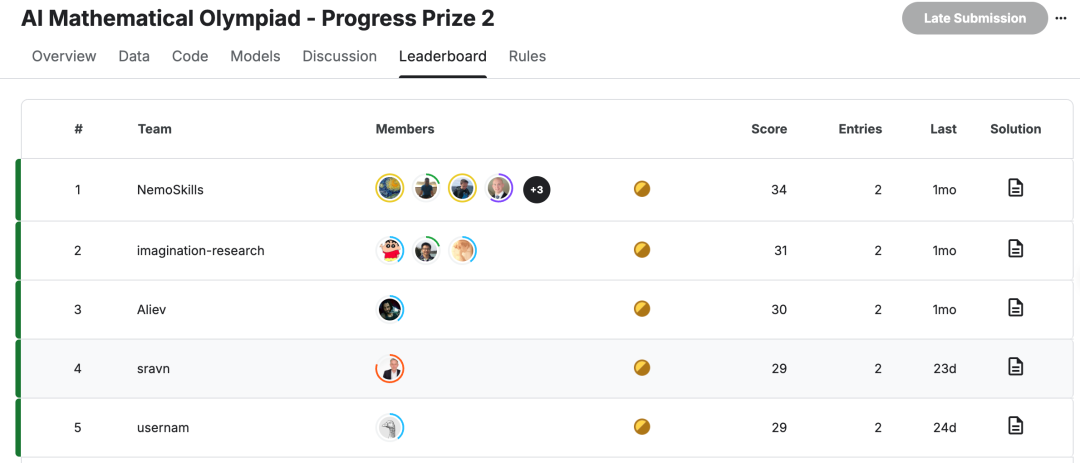
Task: Open the NemoSkills team link
Action: click(170, 189)
